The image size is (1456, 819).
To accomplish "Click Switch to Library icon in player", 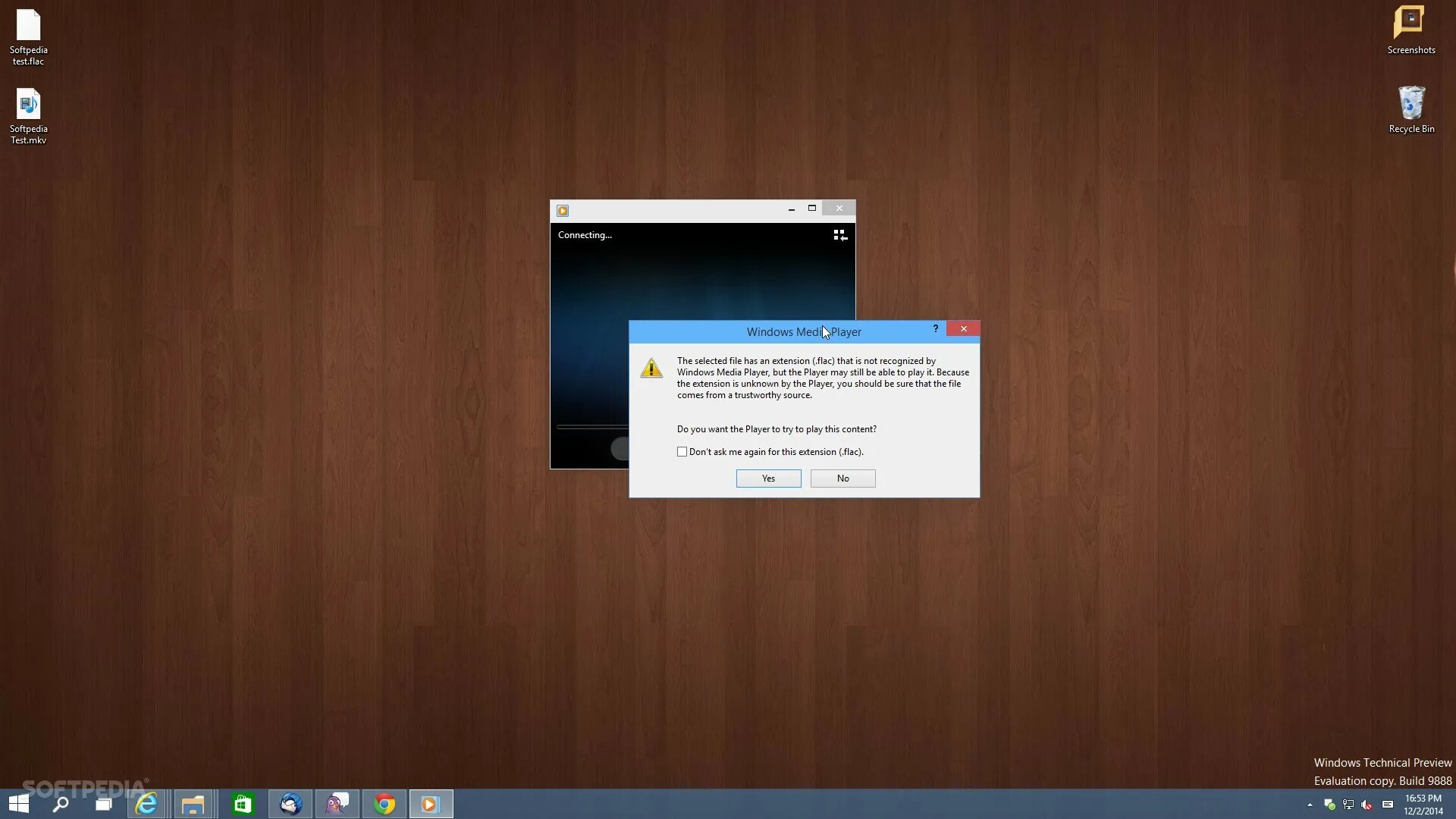I will point(840,236).
